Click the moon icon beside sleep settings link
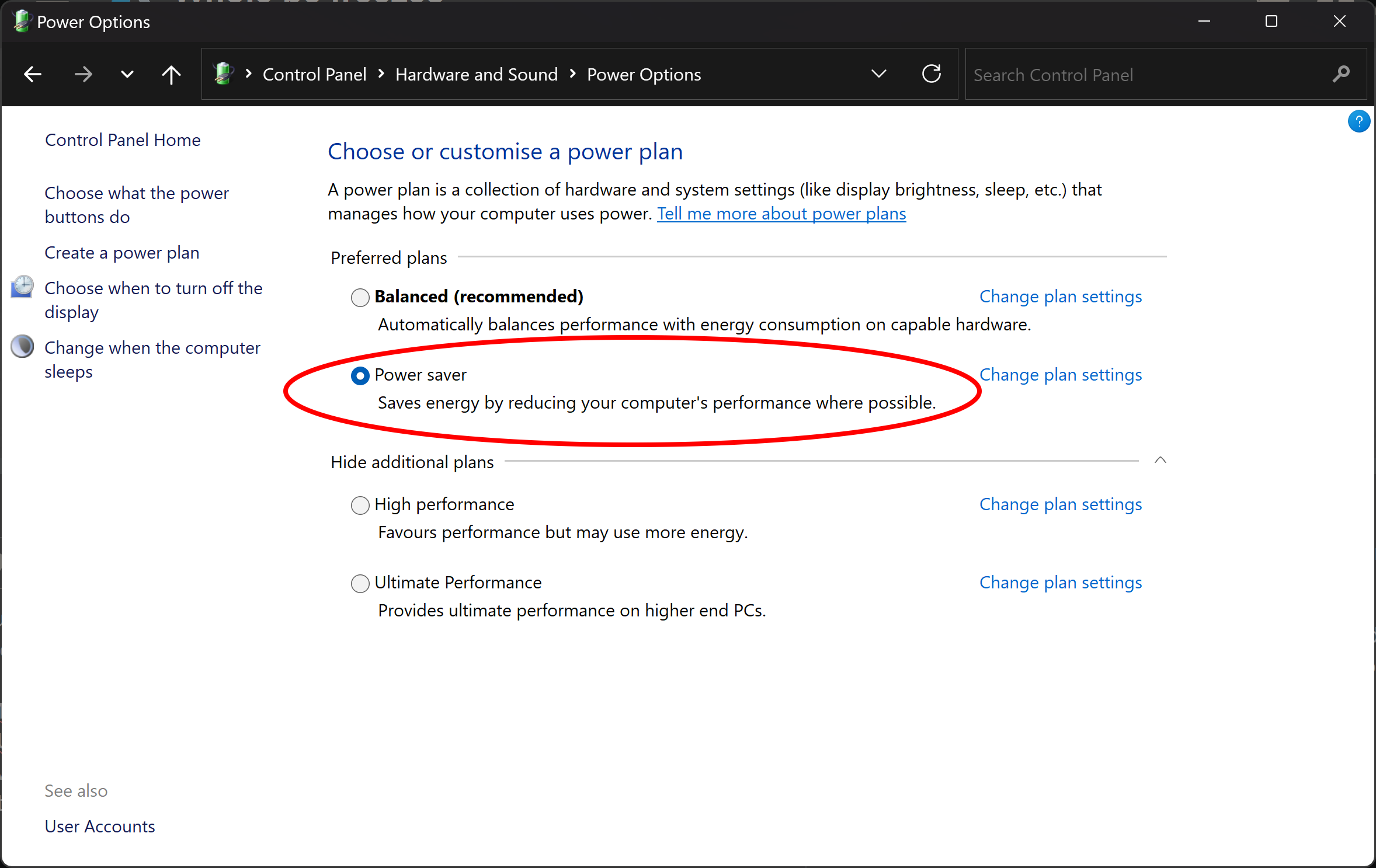Viewport: 1376px width, 868px height. click(x=22, y=346)
